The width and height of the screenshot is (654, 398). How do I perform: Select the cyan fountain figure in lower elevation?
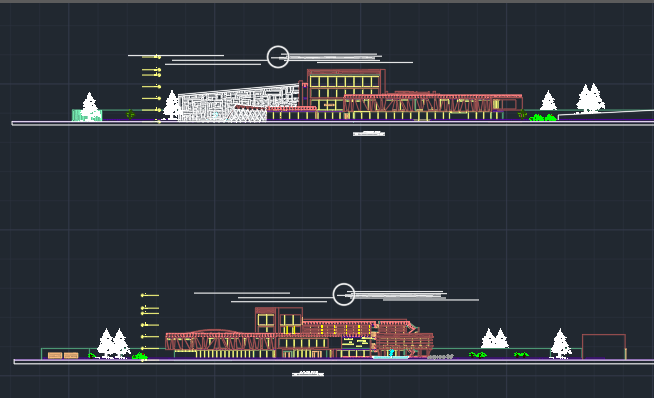[391, 353]
